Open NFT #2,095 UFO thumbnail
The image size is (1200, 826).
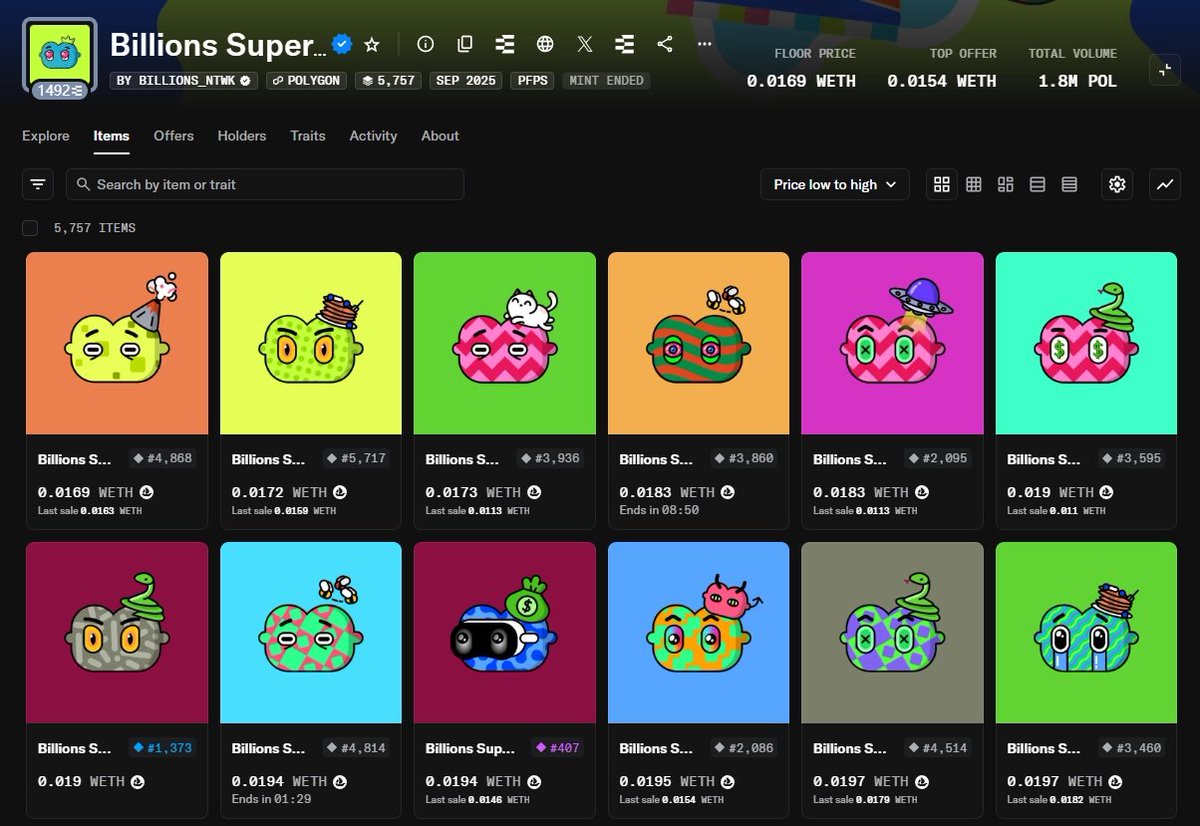point(893,343)
